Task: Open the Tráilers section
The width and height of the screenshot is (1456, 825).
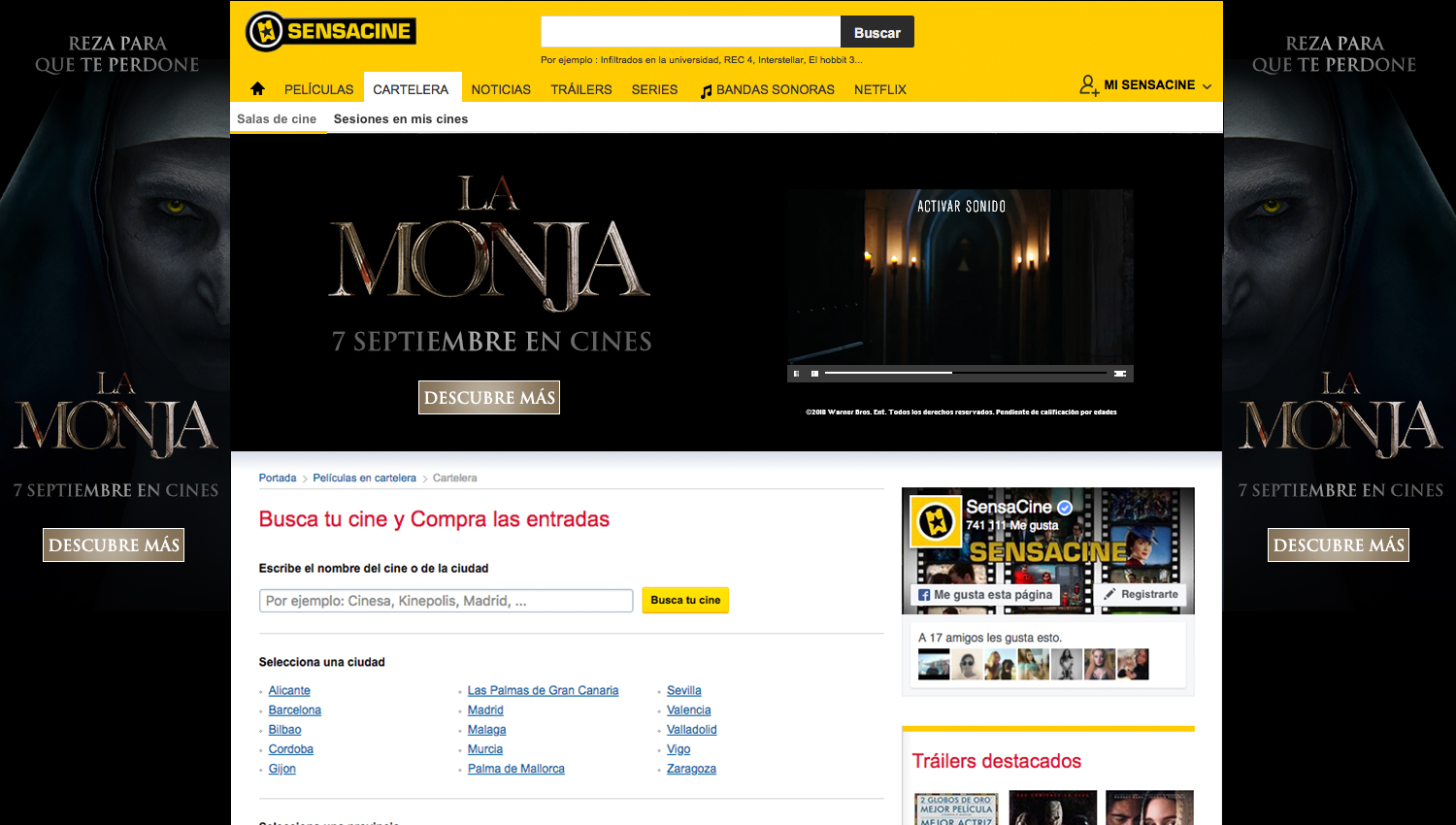Action: pos(581,89)
